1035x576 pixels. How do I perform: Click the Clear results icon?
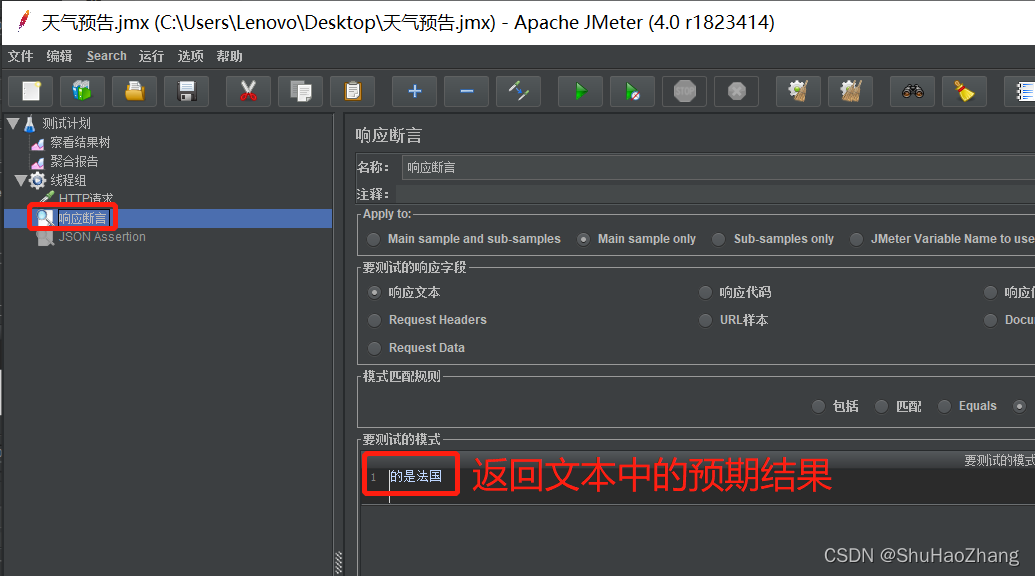click(x=798, y=91)
